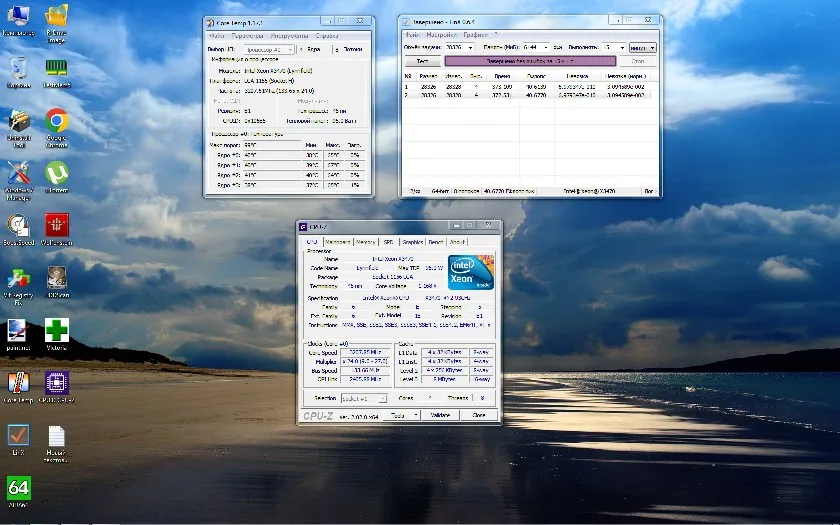840x525 pixels.
Task: Open the Новый текстовый document icon
Action: point(56,444)
